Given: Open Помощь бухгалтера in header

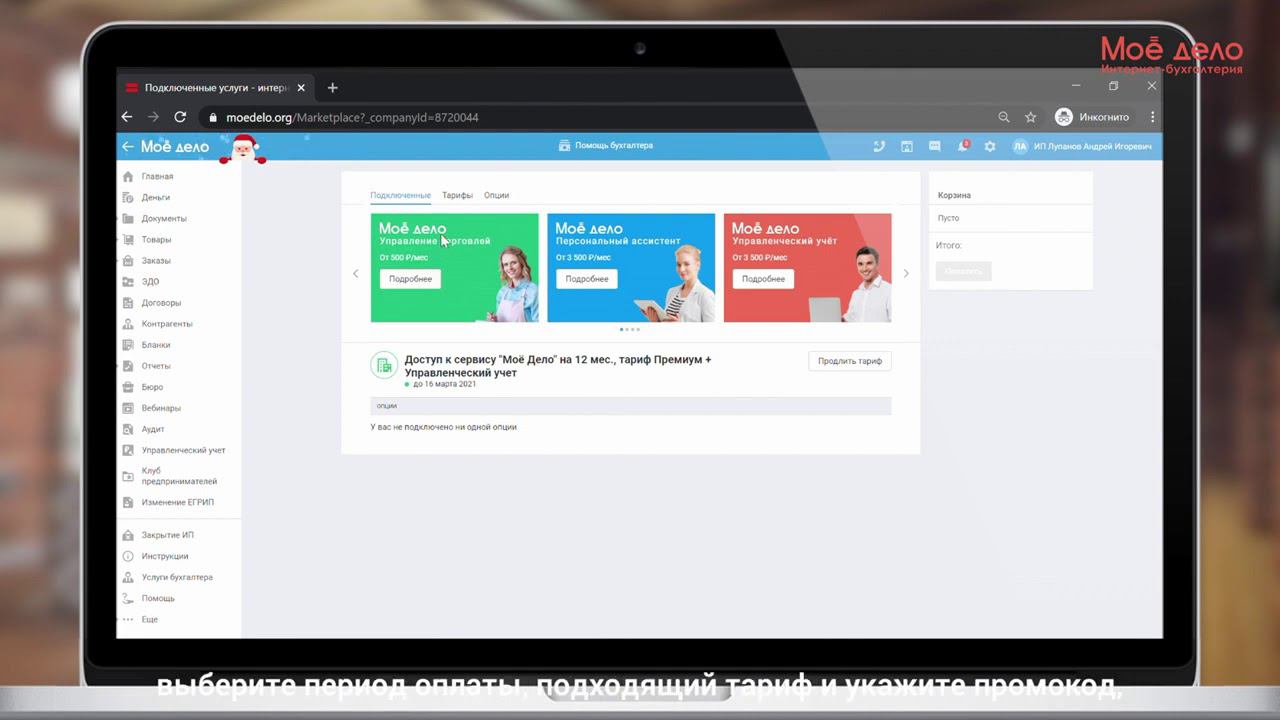Looking at the screenshot, I should (606, 146).
